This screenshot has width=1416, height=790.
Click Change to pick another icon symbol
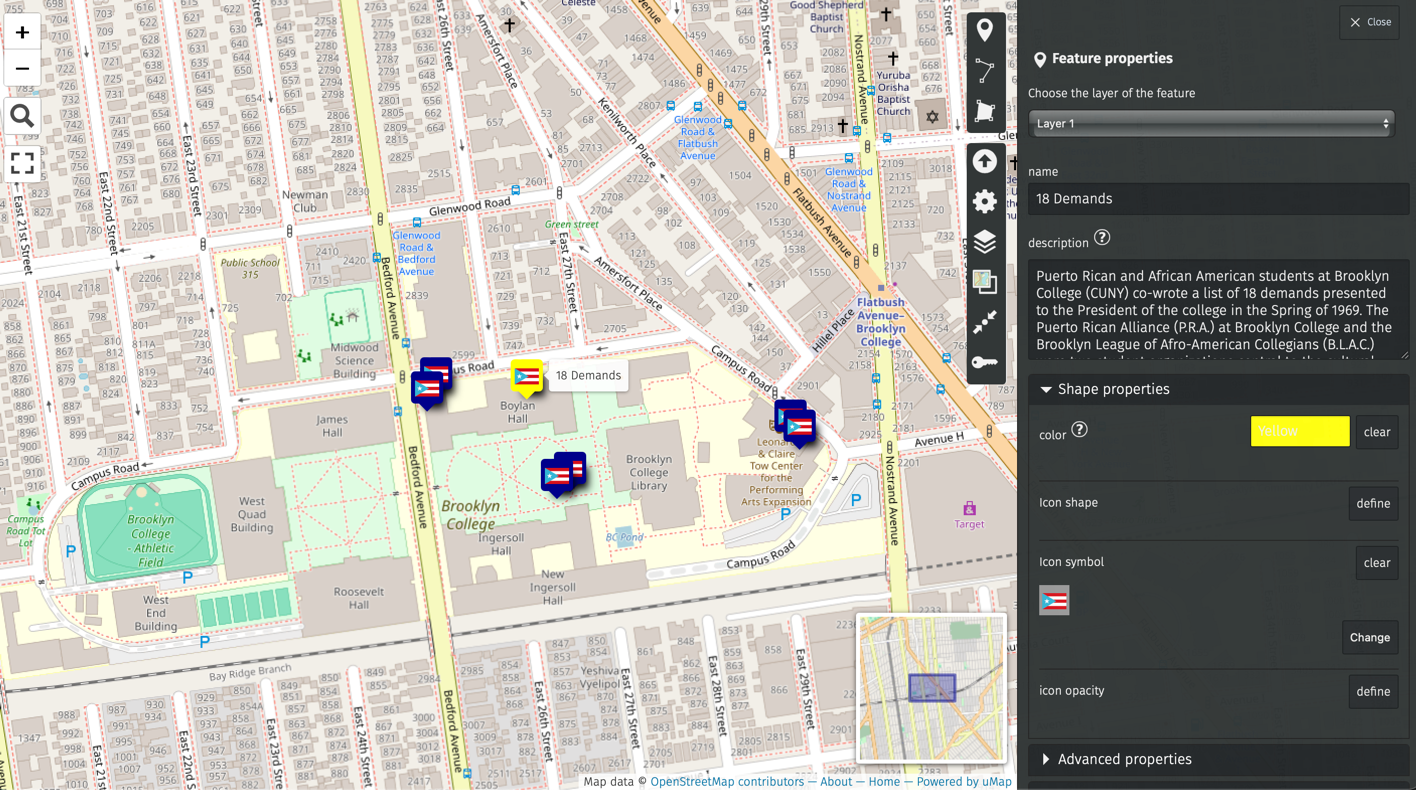1369,637
